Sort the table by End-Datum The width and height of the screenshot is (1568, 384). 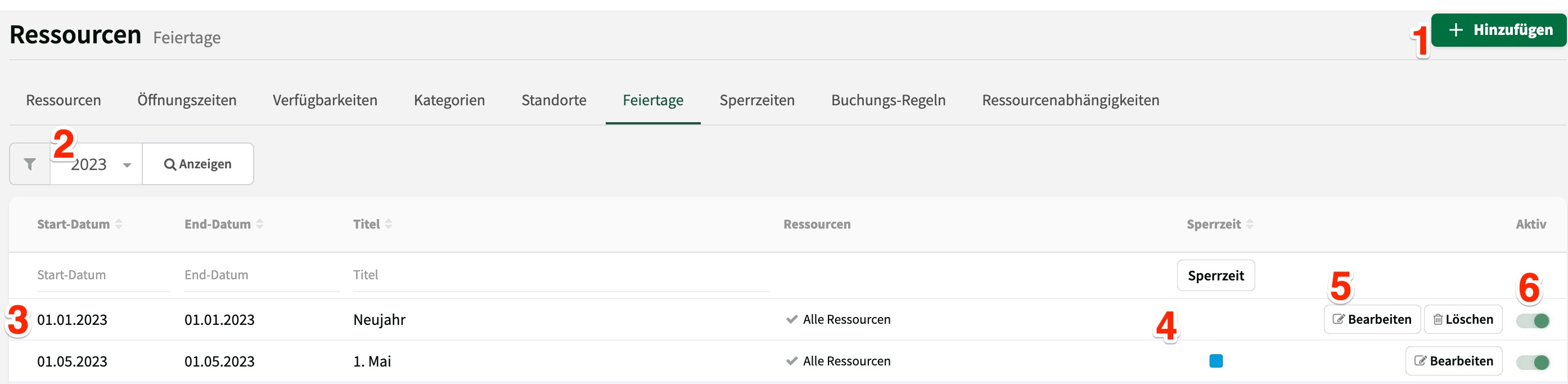coord(259,224)
